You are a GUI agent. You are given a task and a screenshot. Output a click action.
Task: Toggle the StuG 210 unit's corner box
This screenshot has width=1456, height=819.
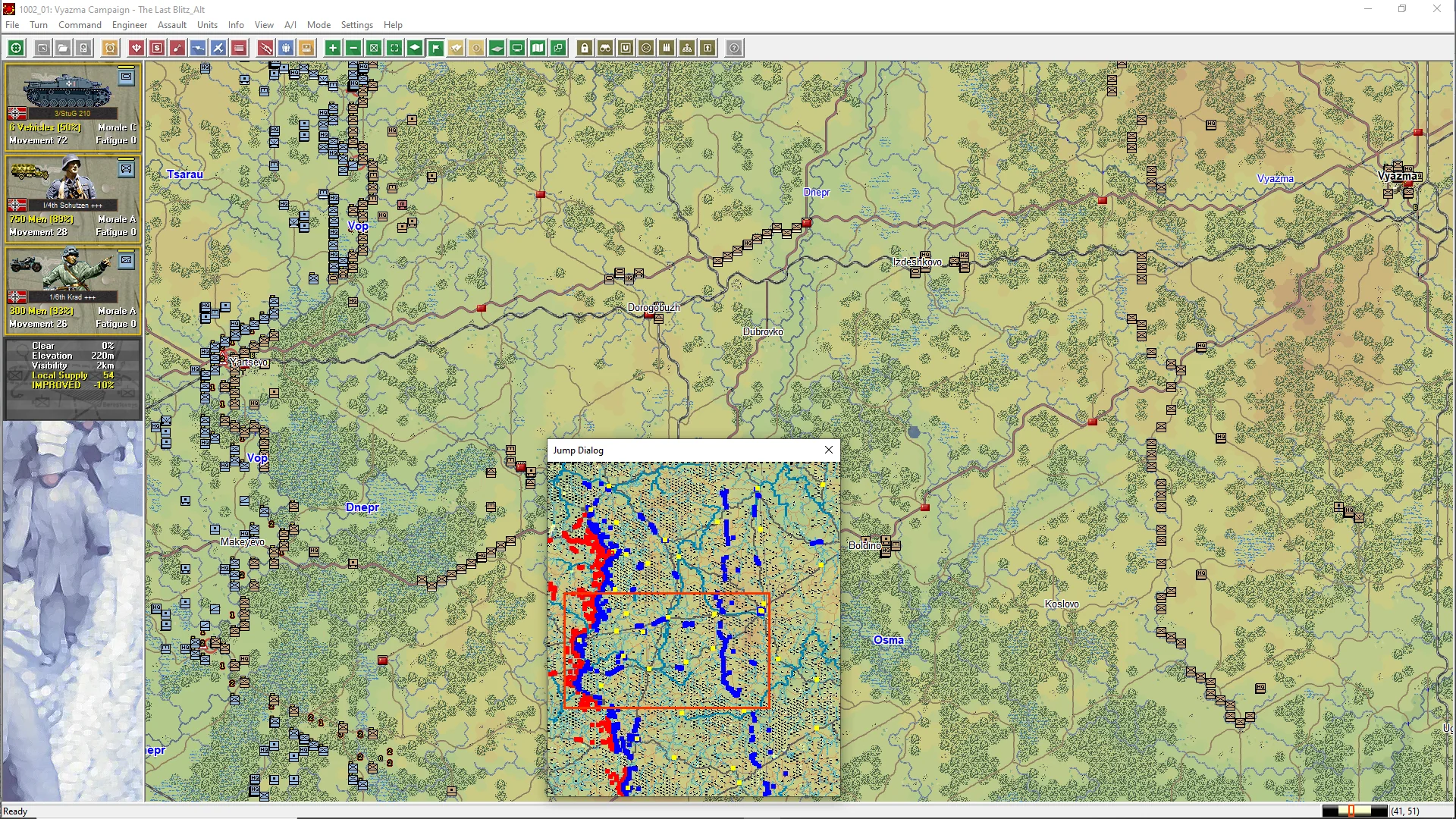click(126, 77)
